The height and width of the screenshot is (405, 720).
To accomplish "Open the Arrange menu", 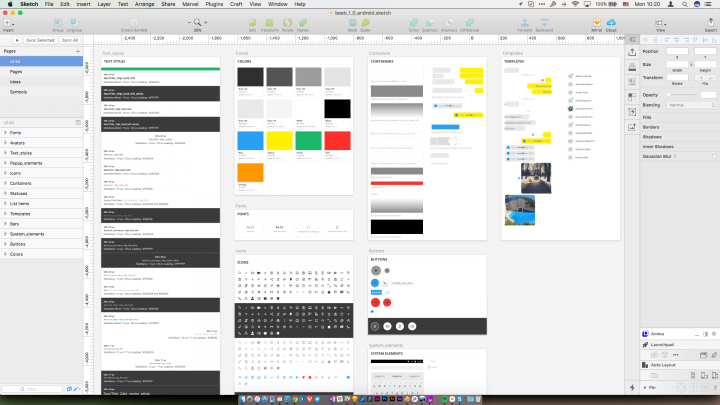I will click(x=145, y=4).
